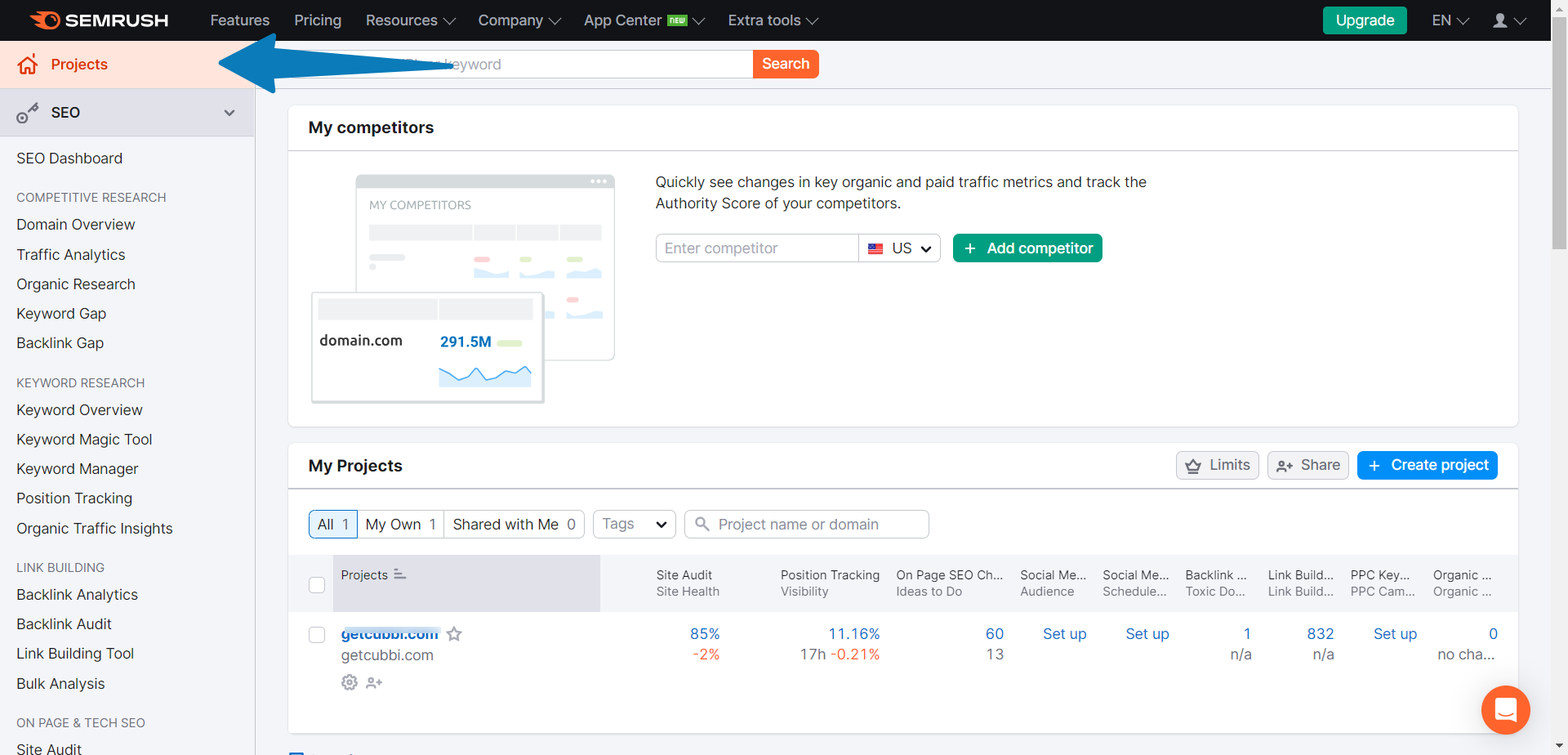1568x755 pixels.
Task: Click the Projects home icon in sidebar
Action: [x=27, y=64]
